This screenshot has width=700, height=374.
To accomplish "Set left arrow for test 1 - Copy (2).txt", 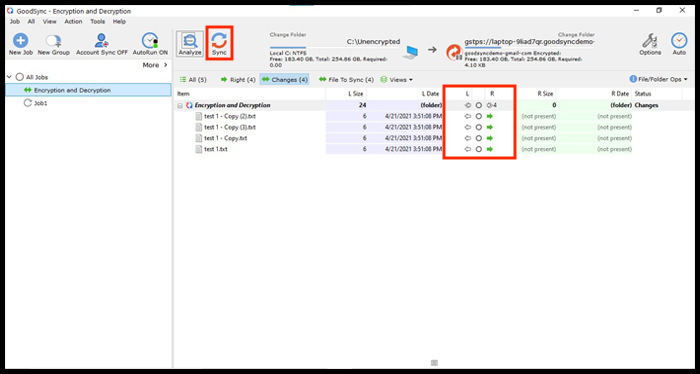I will tap(467, 116).
